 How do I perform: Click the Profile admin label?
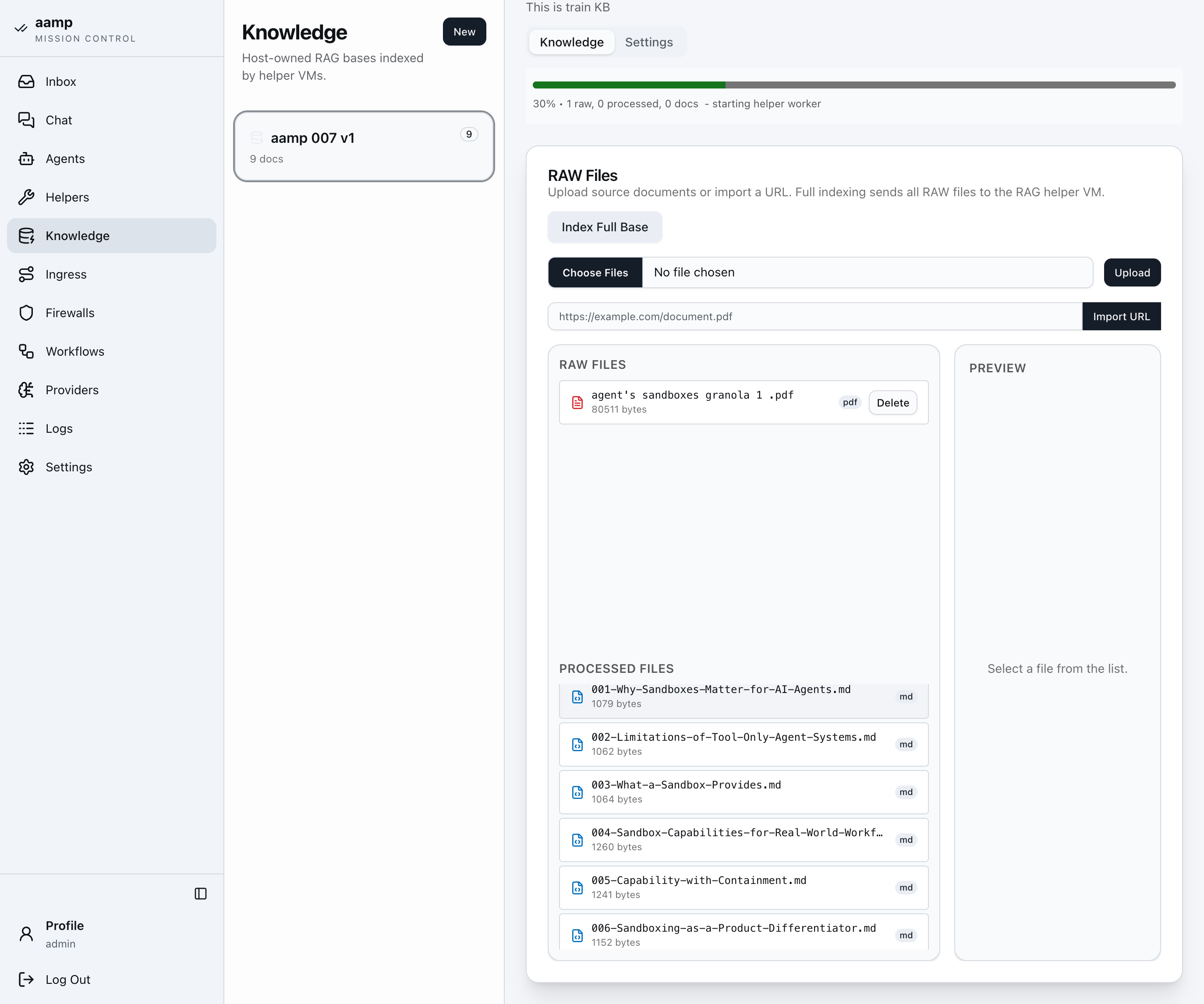pos(65,934)
